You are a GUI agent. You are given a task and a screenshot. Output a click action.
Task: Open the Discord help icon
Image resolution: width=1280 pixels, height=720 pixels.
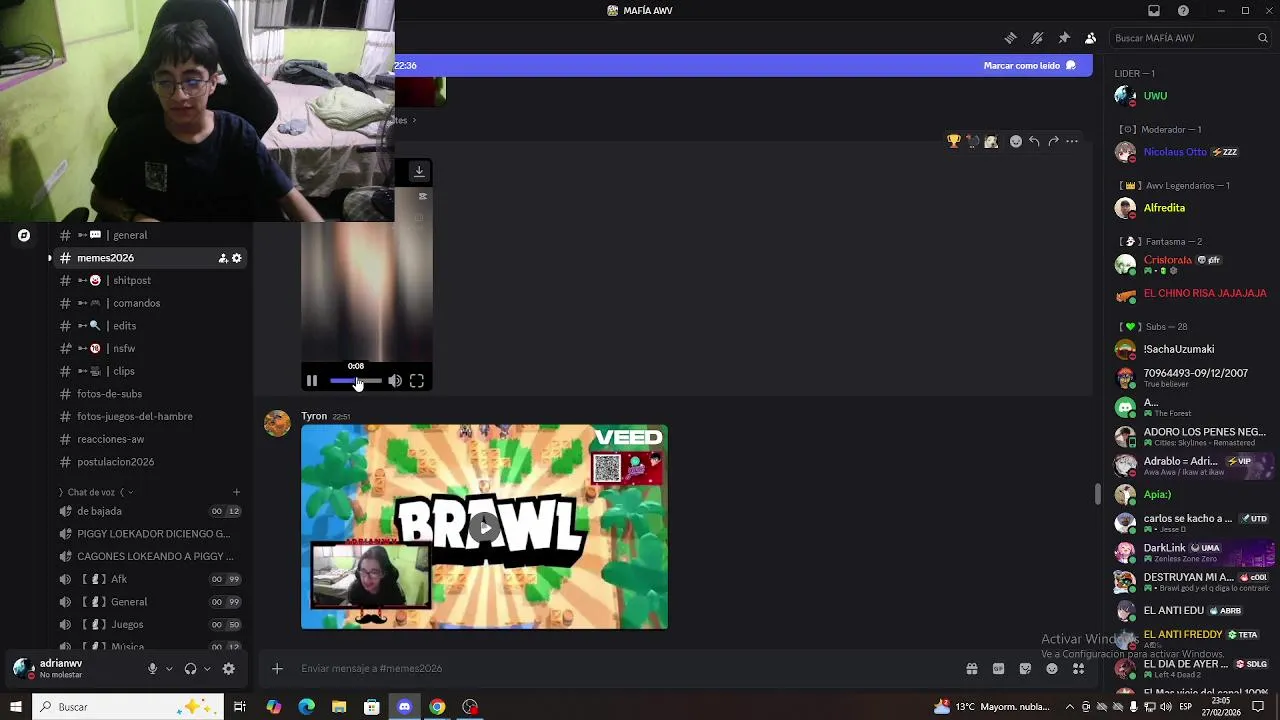[1183, 11]
